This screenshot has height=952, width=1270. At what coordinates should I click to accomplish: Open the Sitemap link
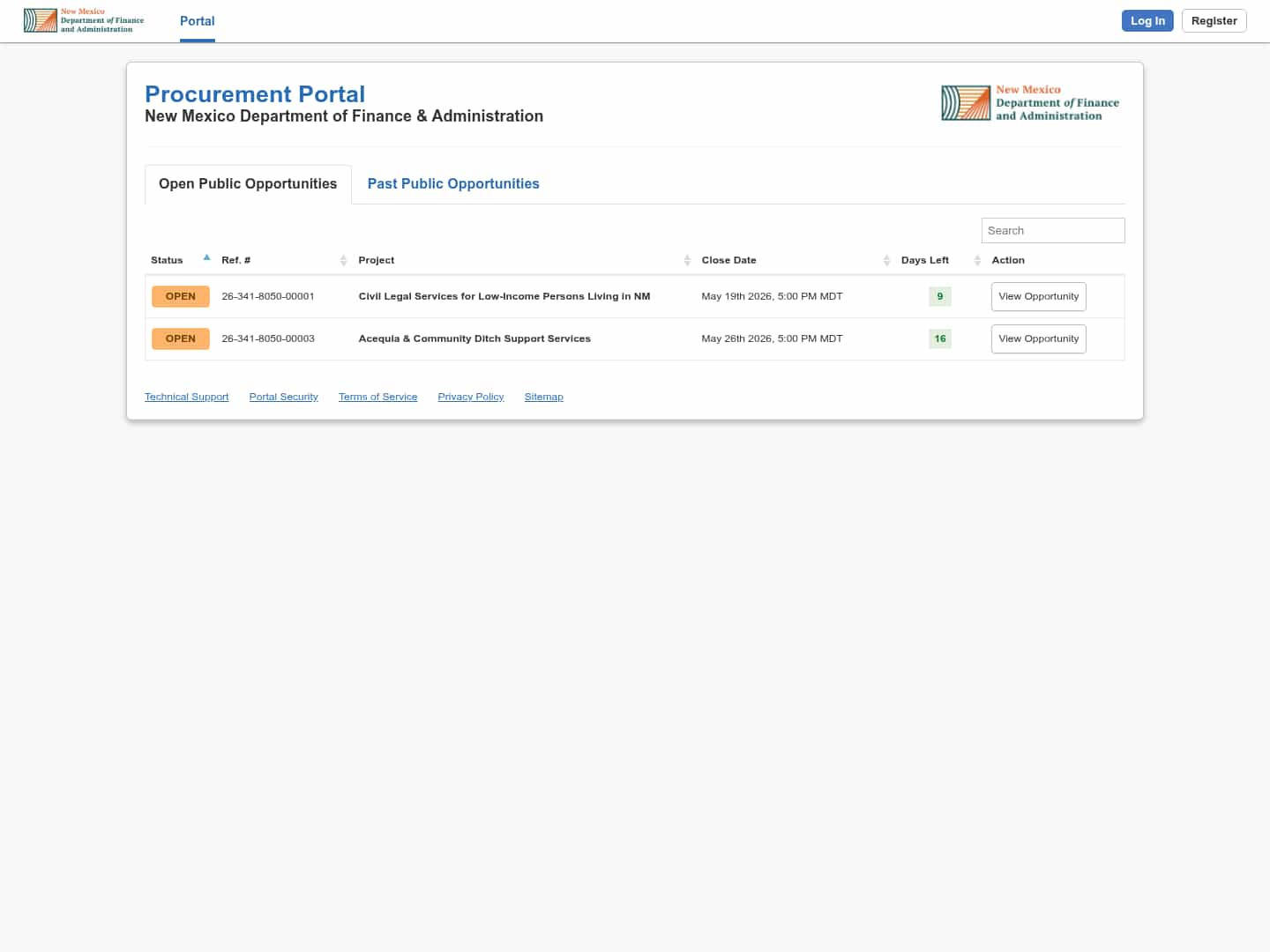tap(543, 398)
